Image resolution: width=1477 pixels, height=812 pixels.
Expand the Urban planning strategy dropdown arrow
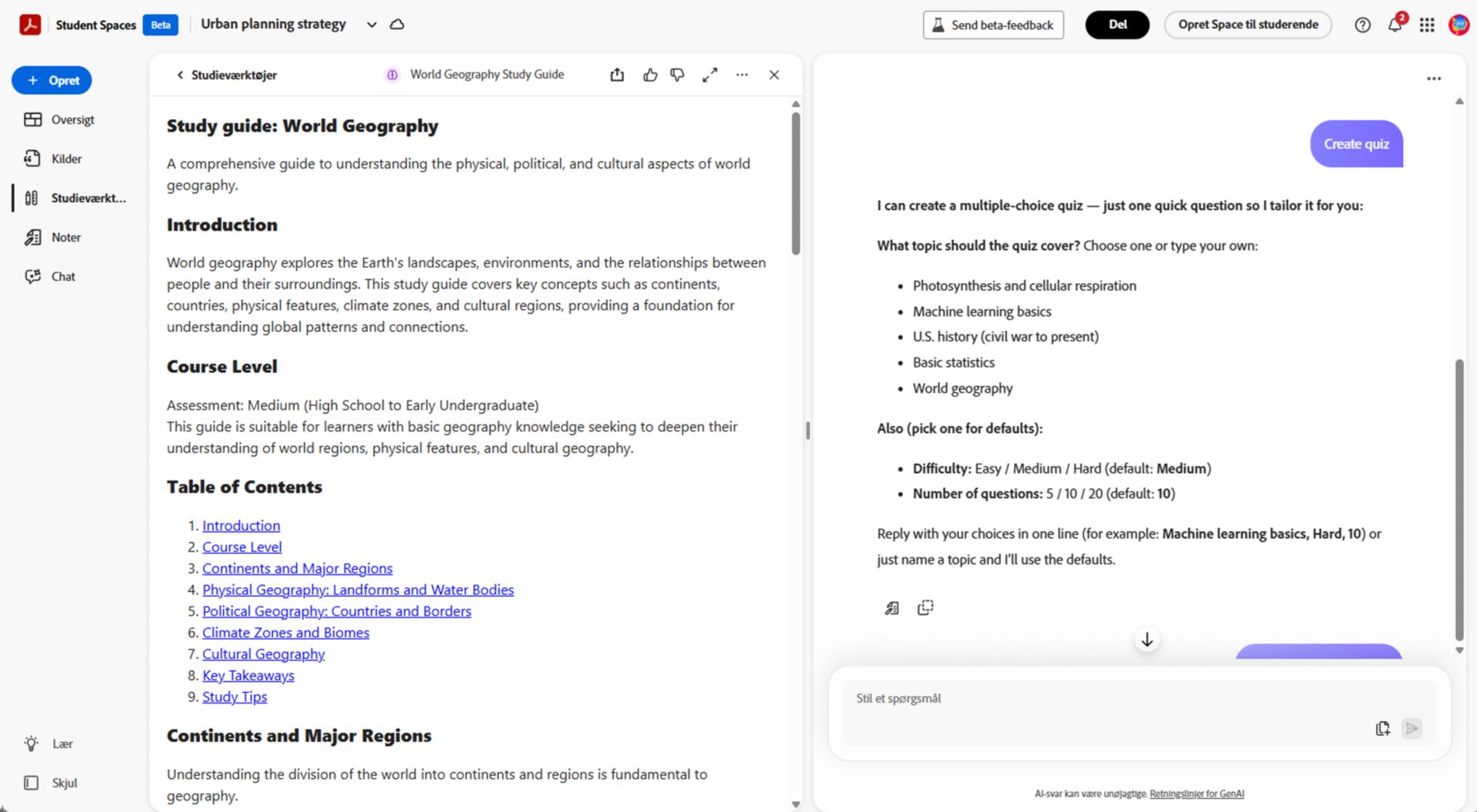click(x=372, y=25)
